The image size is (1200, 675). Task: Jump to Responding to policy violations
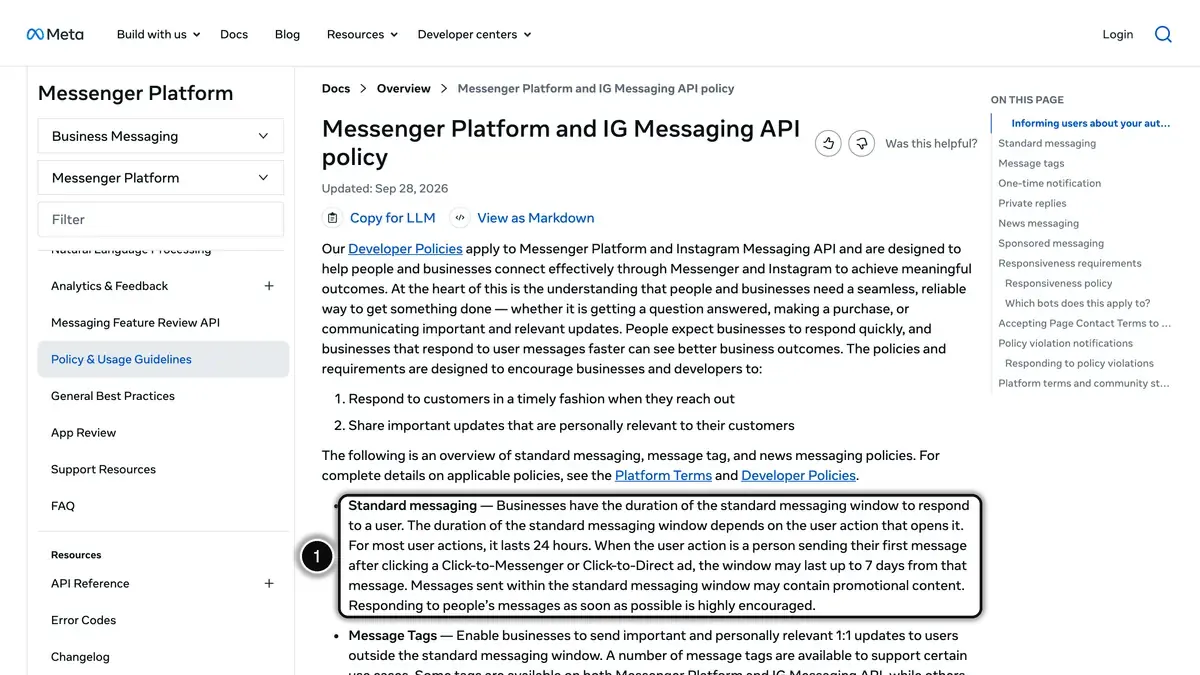tap(1079, 364)
